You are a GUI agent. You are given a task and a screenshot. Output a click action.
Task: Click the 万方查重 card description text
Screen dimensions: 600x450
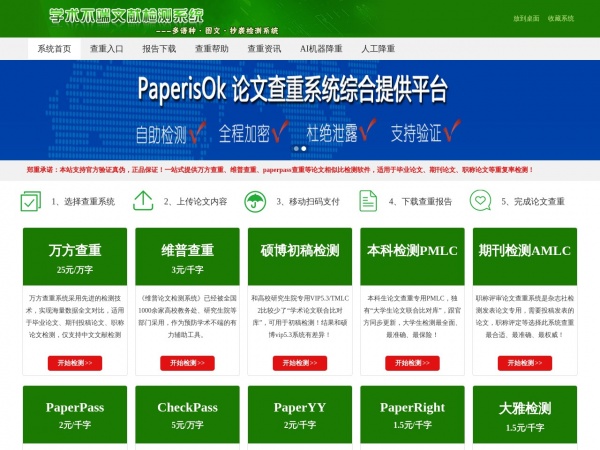coord(75,316)
